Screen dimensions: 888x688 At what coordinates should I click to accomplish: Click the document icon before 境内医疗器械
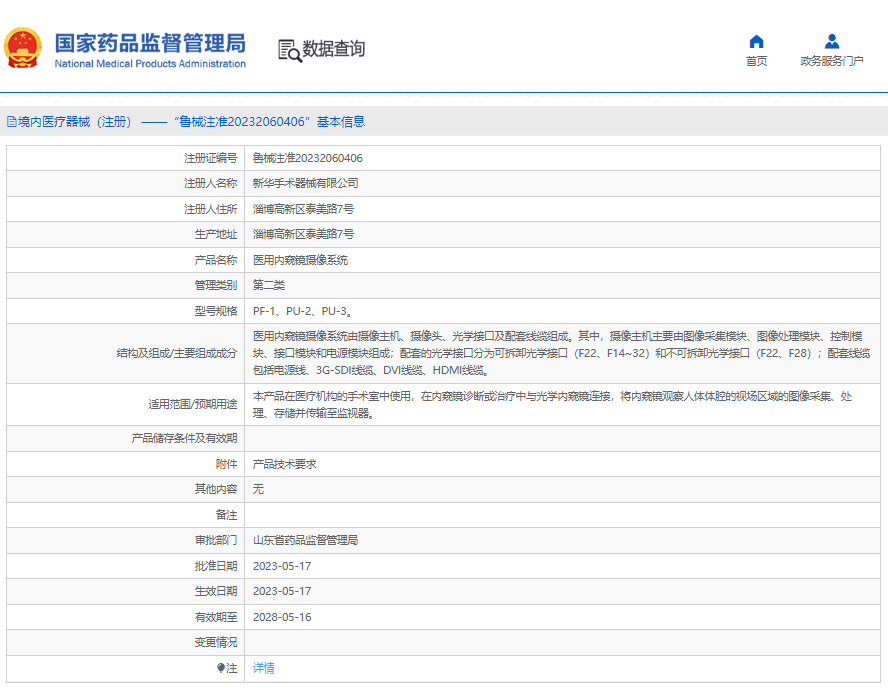tap(11, 122)
